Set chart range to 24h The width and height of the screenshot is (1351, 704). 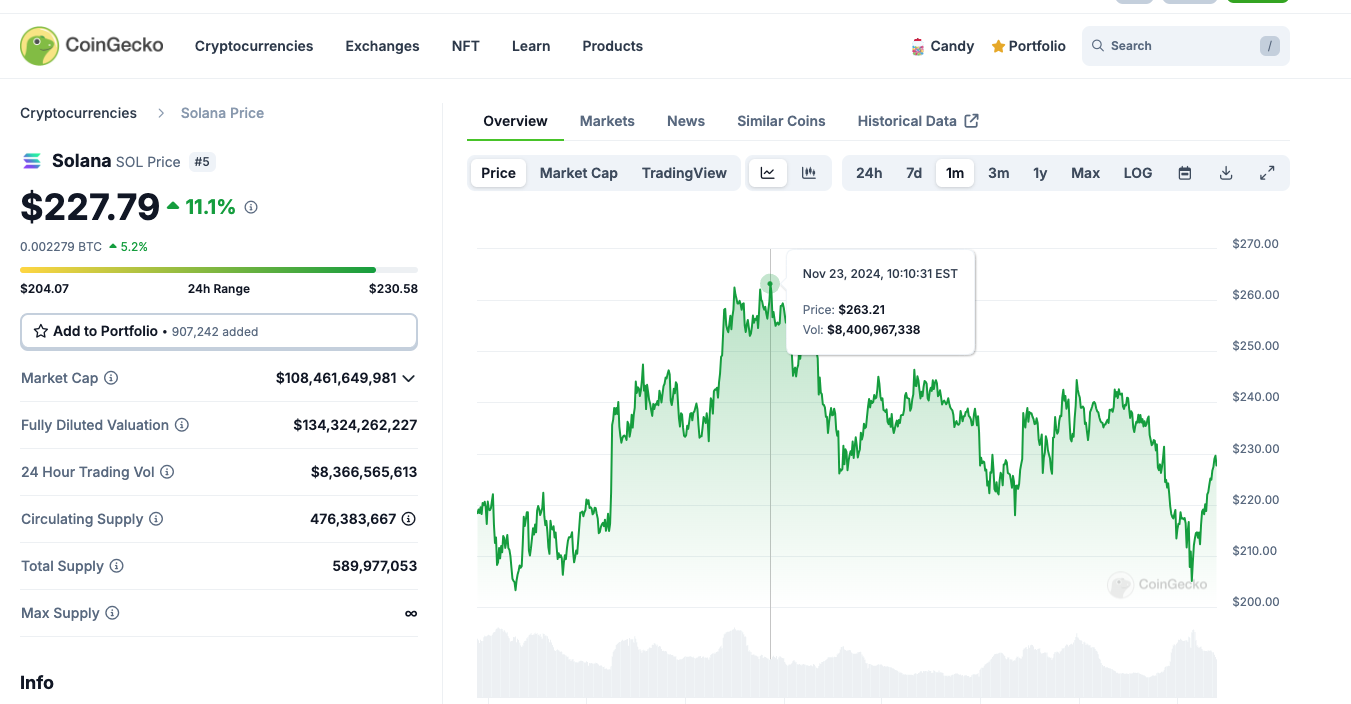pyautogui.click(x=869, y=173)
